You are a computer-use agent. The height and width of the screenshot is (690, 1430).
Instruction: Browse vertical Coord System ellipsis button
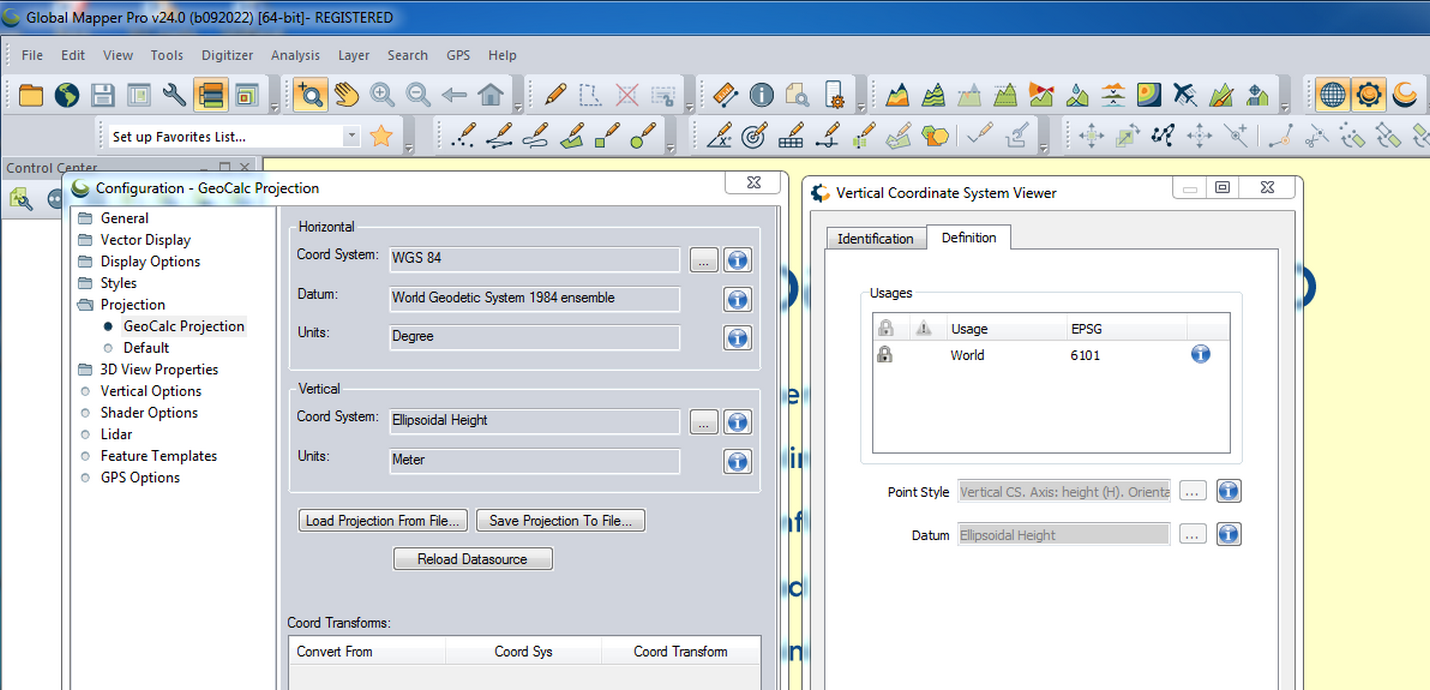[x=704, y=422]
